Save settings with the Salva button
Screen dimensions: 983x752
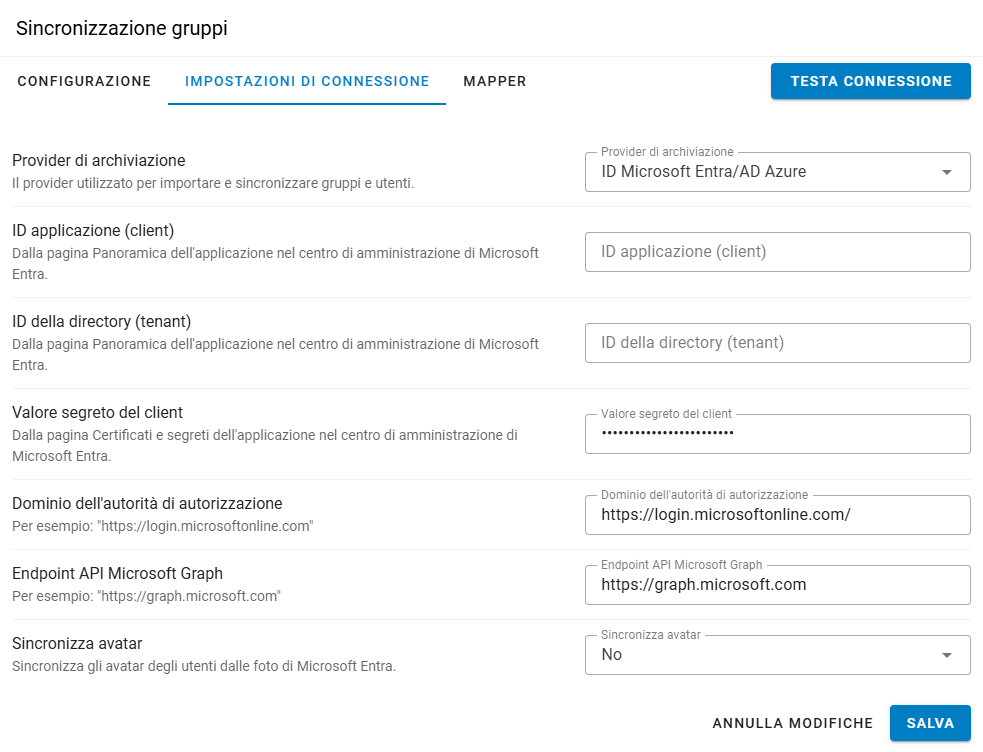pyautogui.click(x=930, y=723)
